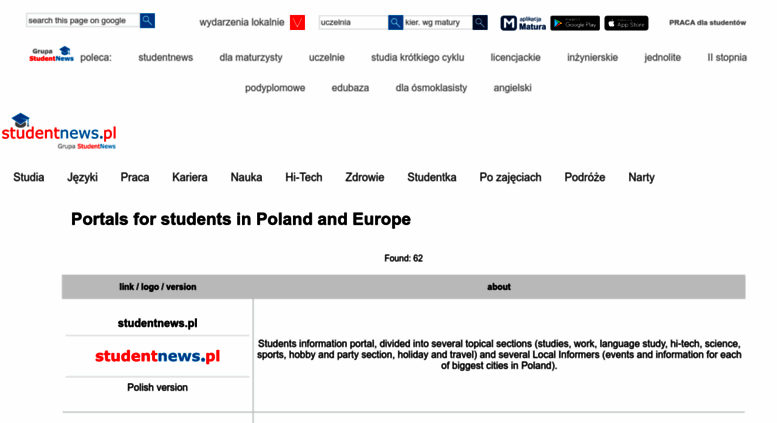The width and height of the screenshot is (777, 423).
Task: Click the studentnews.pl main logo with cap
Action: coord(59,131)
